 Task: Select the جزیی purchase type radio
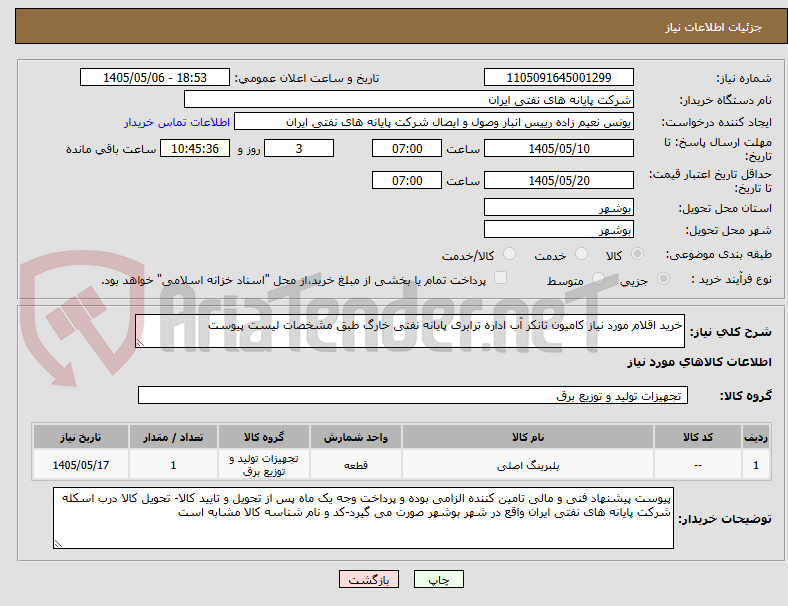tap(663, 278)
